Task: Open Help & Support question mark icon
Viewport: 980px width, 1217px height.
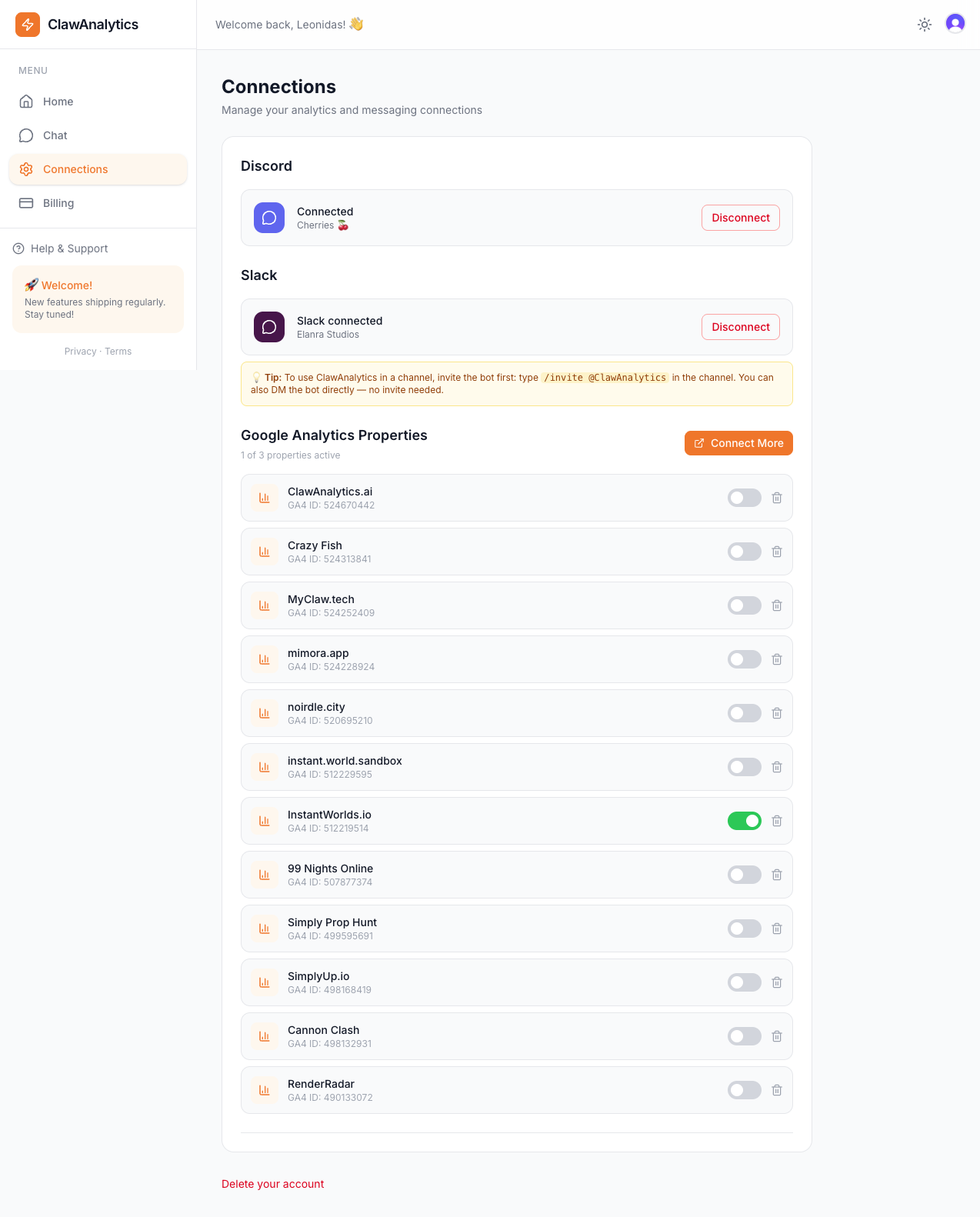Action: [x=16, y=248]
